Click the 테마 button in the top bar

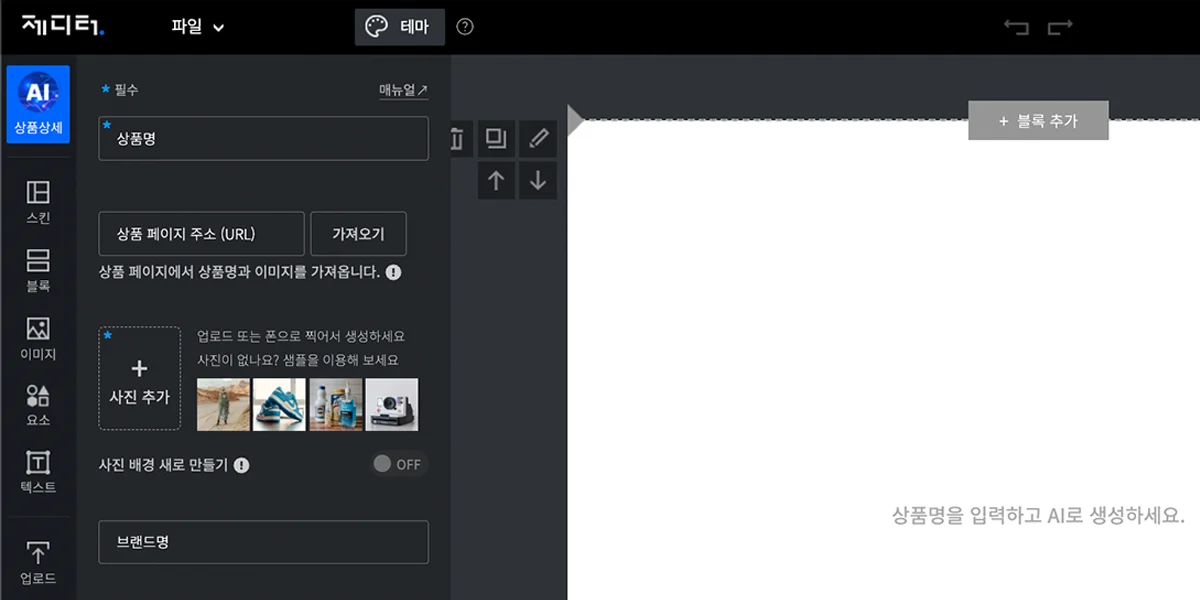(399, 27)
